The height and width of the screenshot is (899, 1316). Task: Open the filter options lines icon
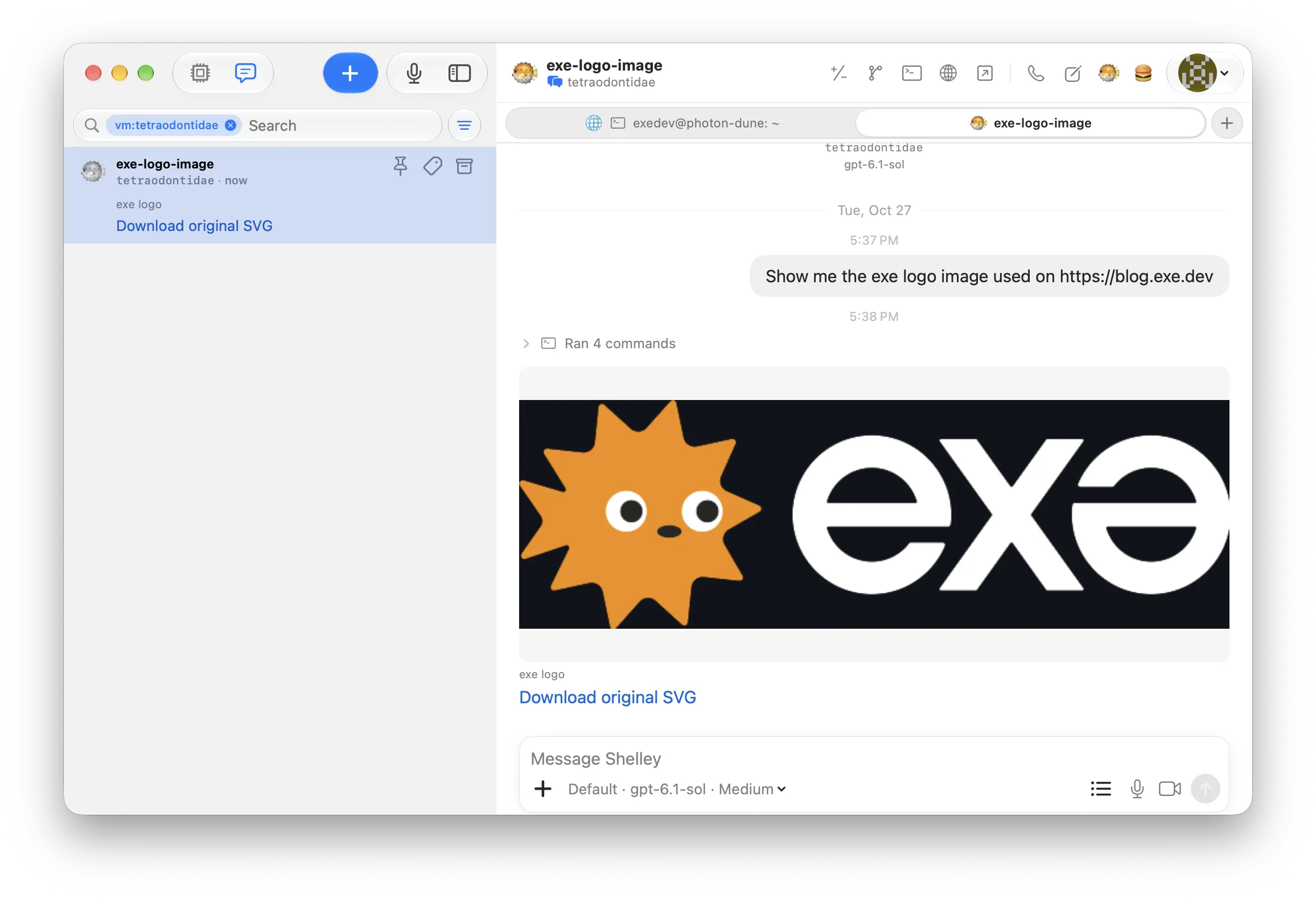click(x=464, y=125)
